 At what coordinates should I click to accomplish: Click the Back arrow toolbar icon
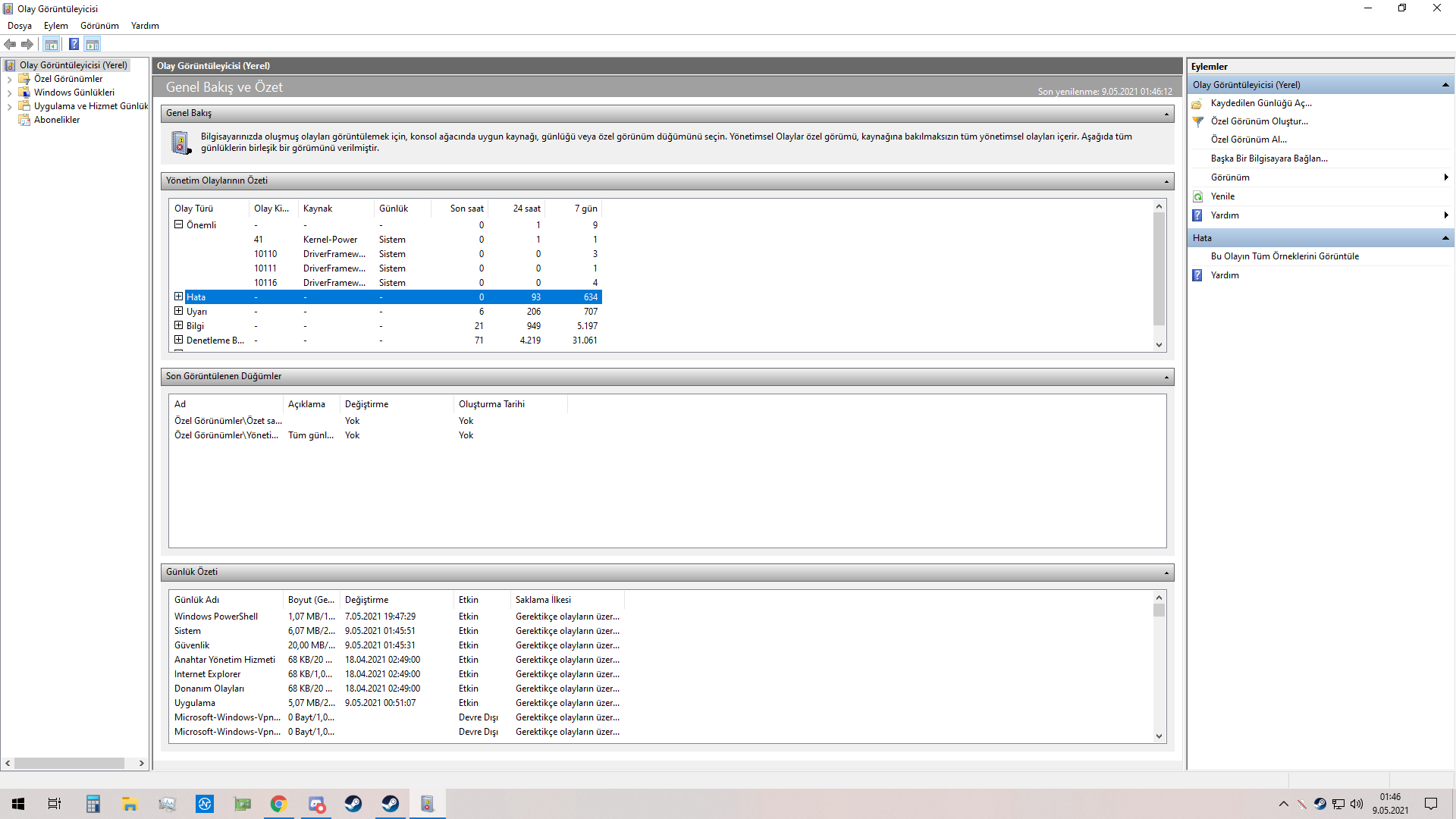10,44
